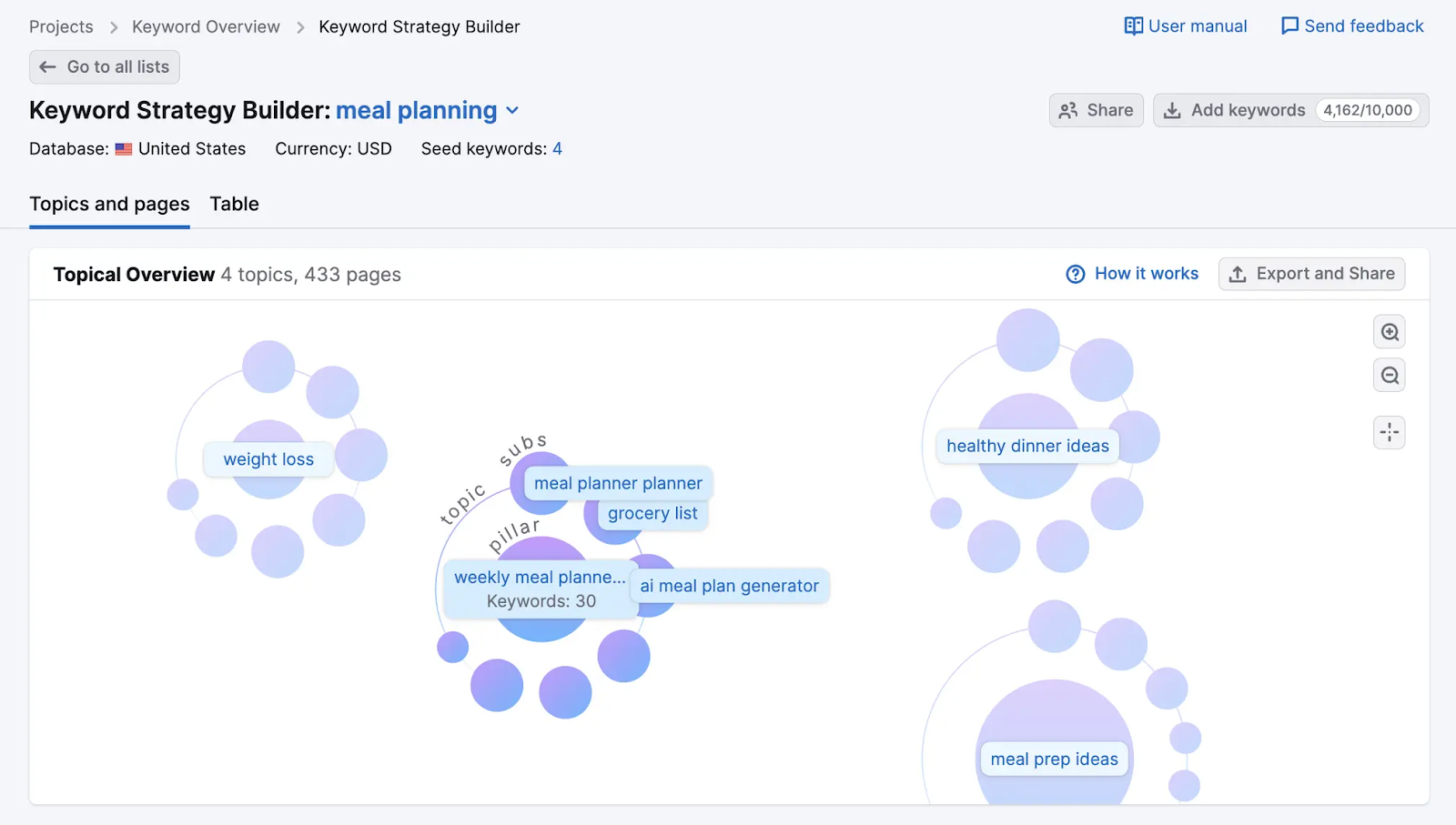The height and width of the screenshot is (825, 1456).
Task: Click the ai meal plan generator node
Action: [x=728, y=586]
